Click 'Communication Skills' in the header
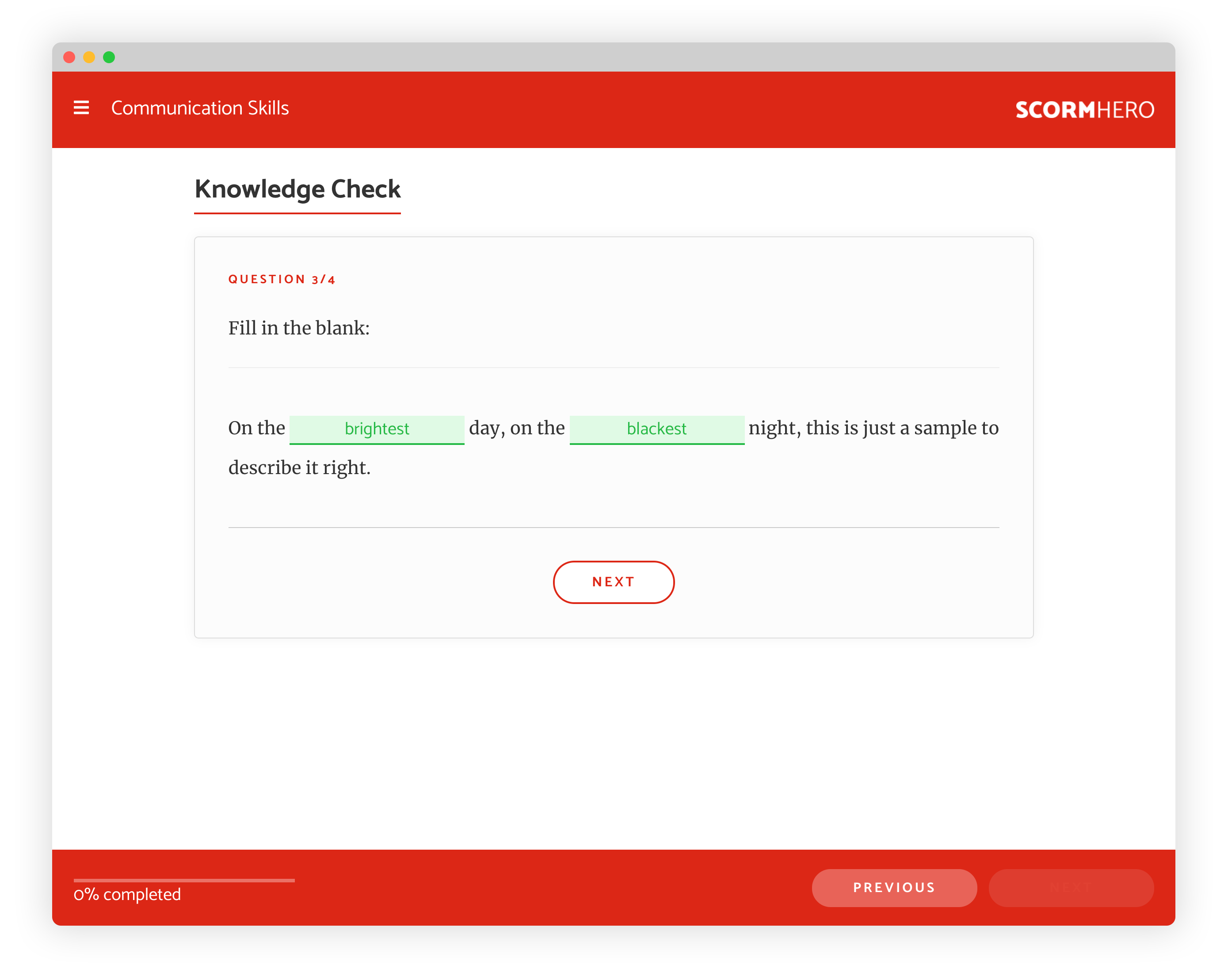This screenshot has width=1228, height=980. [x=201, y=108]
